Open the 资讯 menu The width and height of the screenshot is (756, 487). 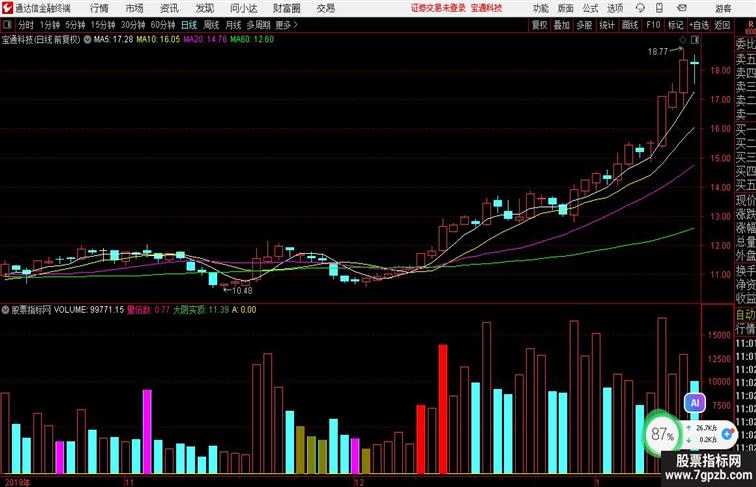pyautogui.click(x=169, y=8)
